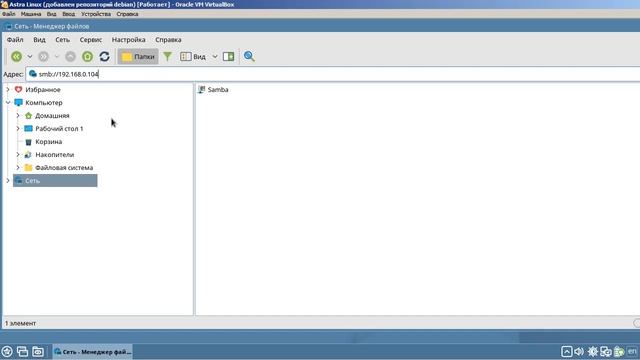Select Накопители in the tree
This screenshot has width=640, height=360.
click(55, 155)
